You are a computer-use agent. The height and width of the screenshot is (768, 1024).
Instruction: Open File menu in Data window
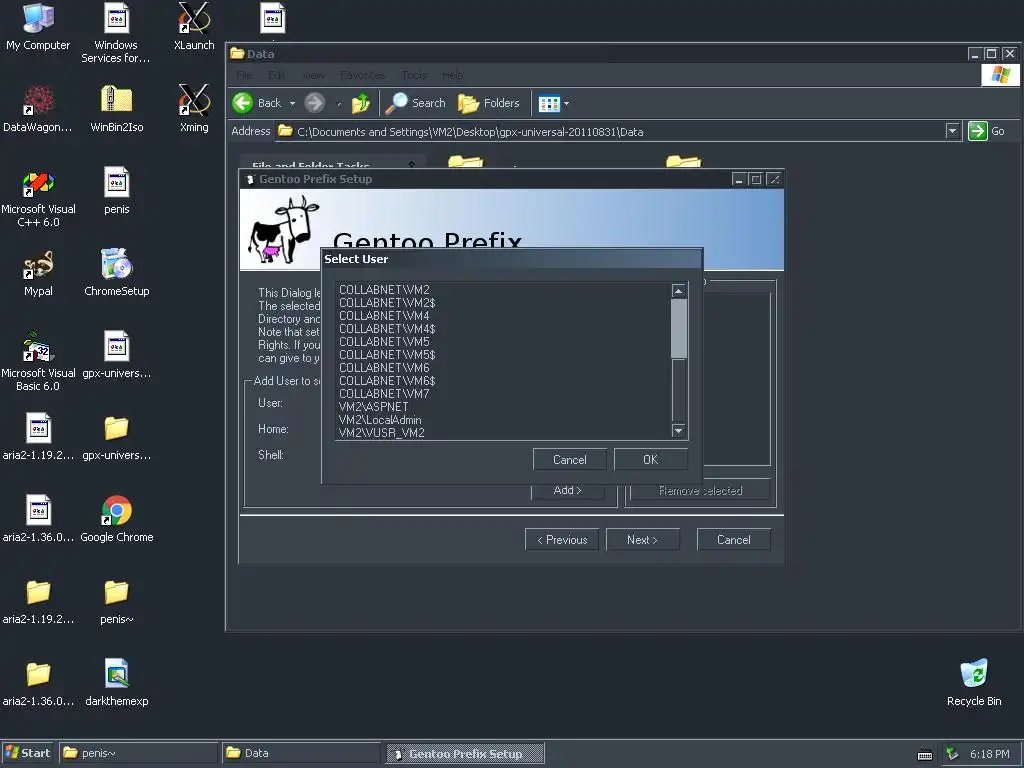click(x=244, y=75)
